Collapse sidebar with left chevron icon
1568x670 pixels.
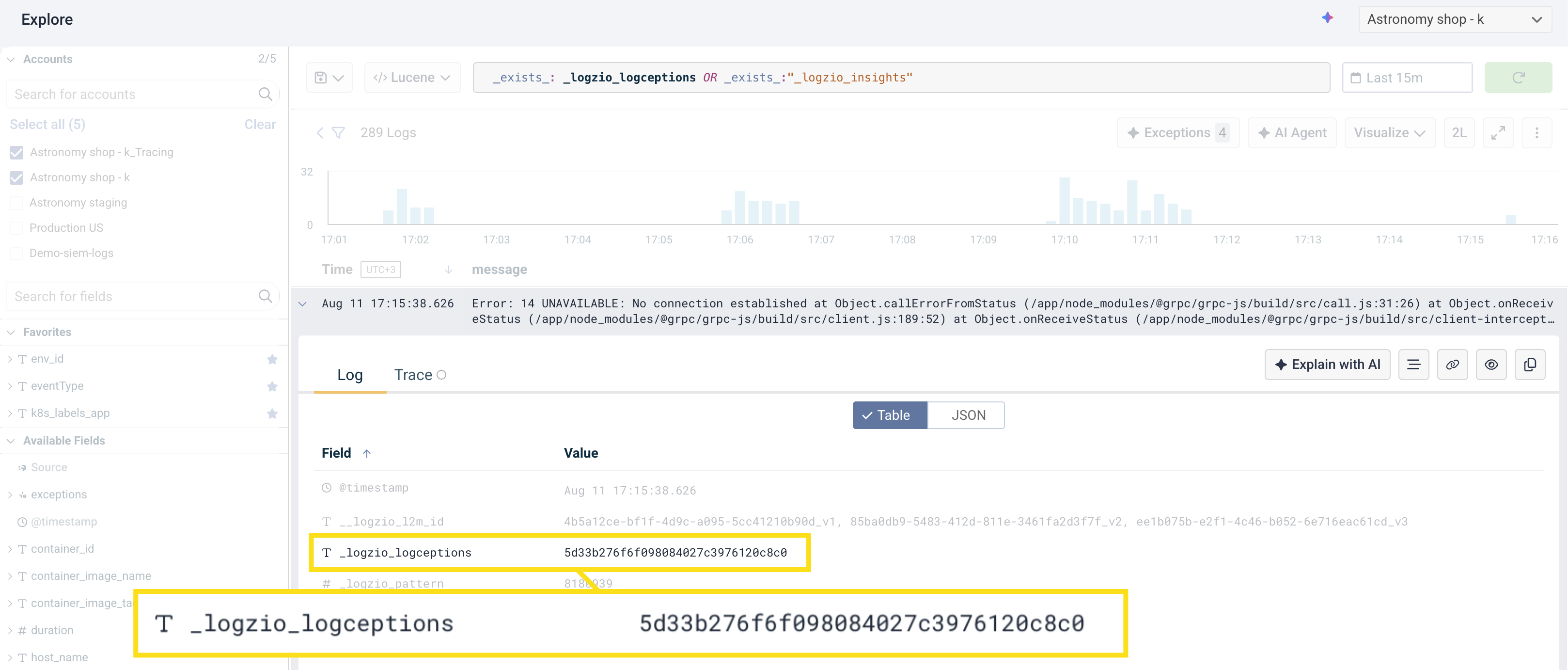tap(320, 133)
